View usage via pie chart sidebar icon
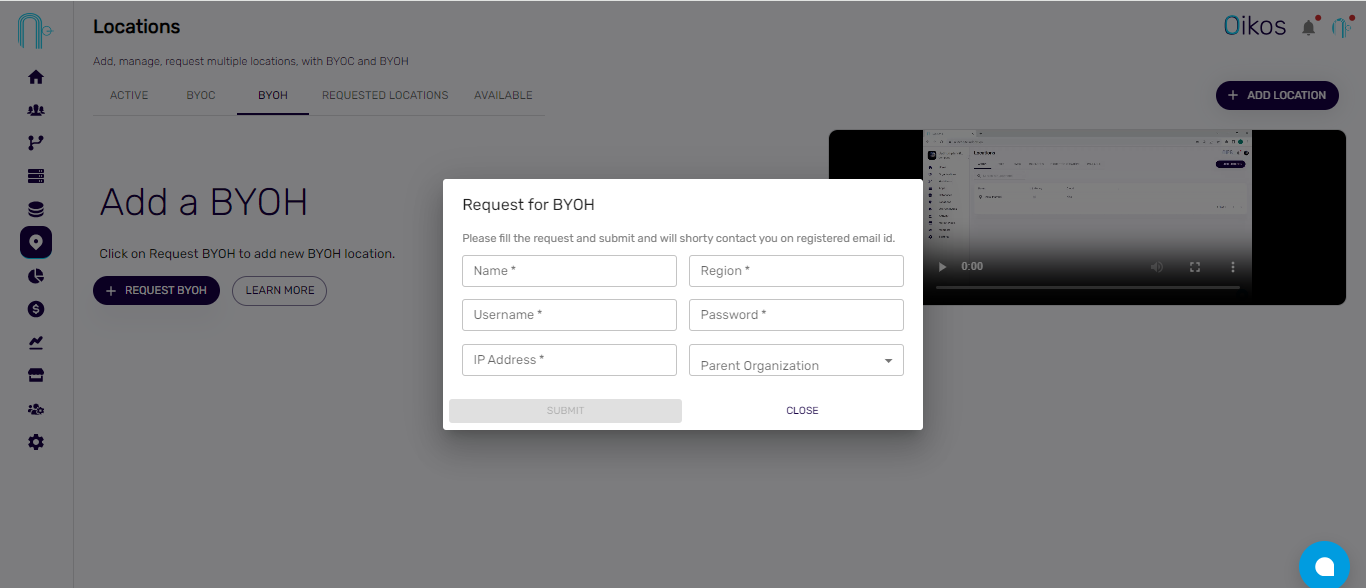Image resolution: width=1366 pixels, height=588 pixels. click(x=35, y=275)
